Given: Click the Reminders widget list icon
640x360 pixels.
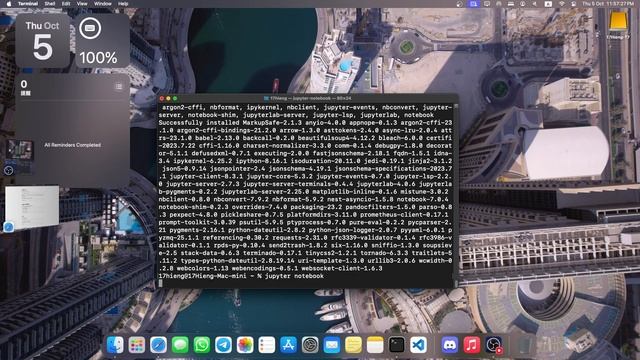Looking at the screenshot, I should pyautogui.click(x=119, y=87).
